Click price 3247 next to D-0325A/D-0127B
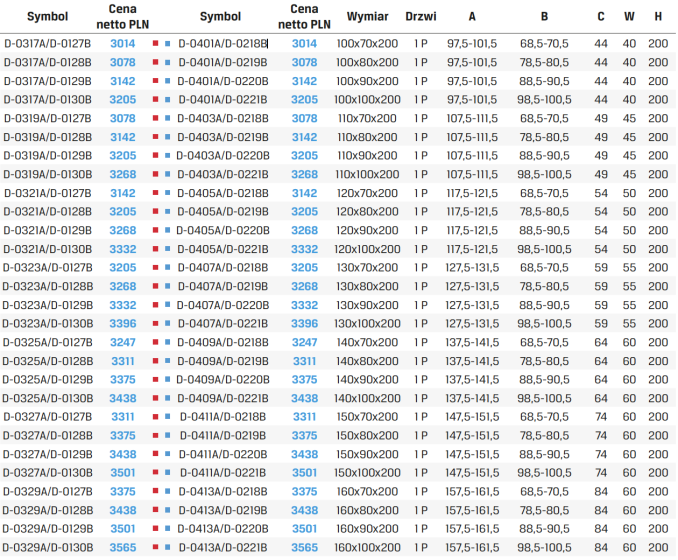678x560 pixels. pos(123,342)
